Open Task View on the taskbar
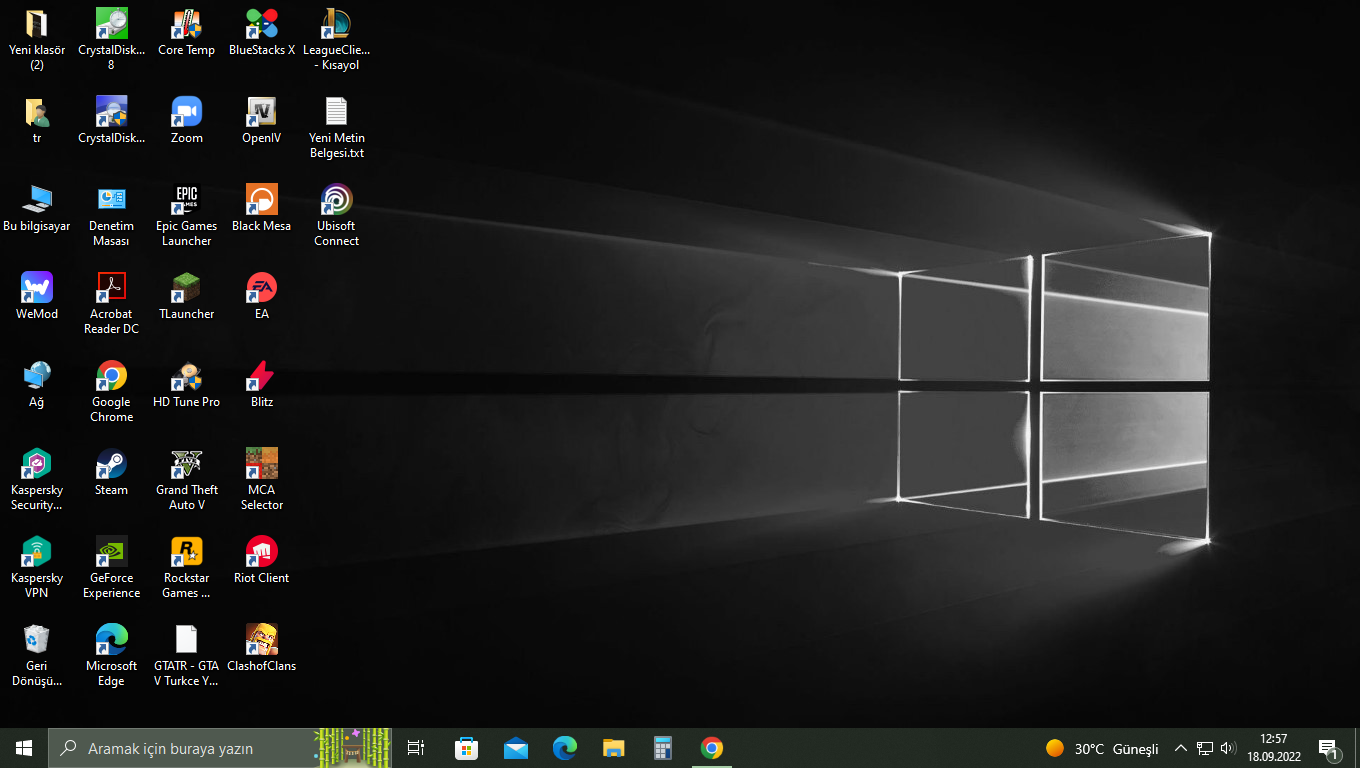The width and height of the screenshot is (1360, 768). click(x=416, y=748)
